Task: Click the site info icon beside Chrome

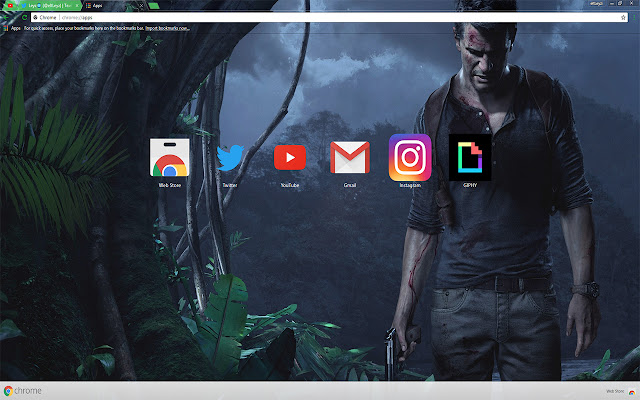Action: [x=36, y=18]
